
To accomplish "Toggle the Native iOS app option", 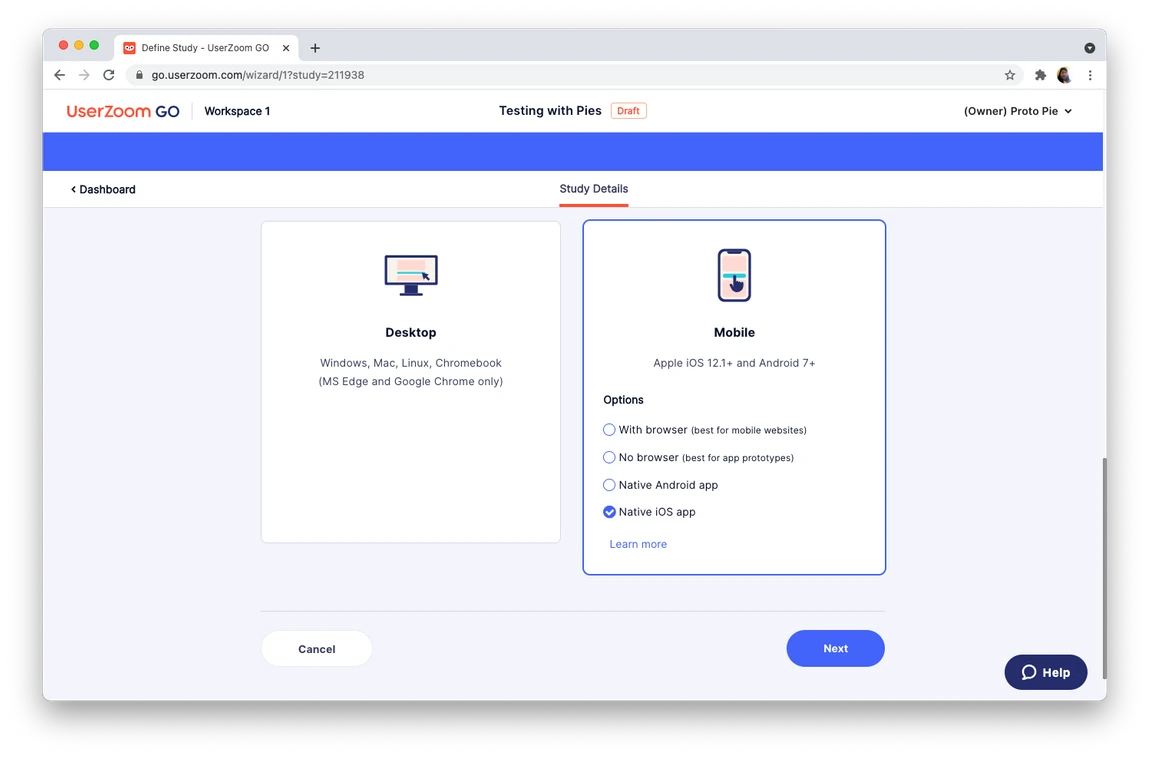I will coord(609,512).
